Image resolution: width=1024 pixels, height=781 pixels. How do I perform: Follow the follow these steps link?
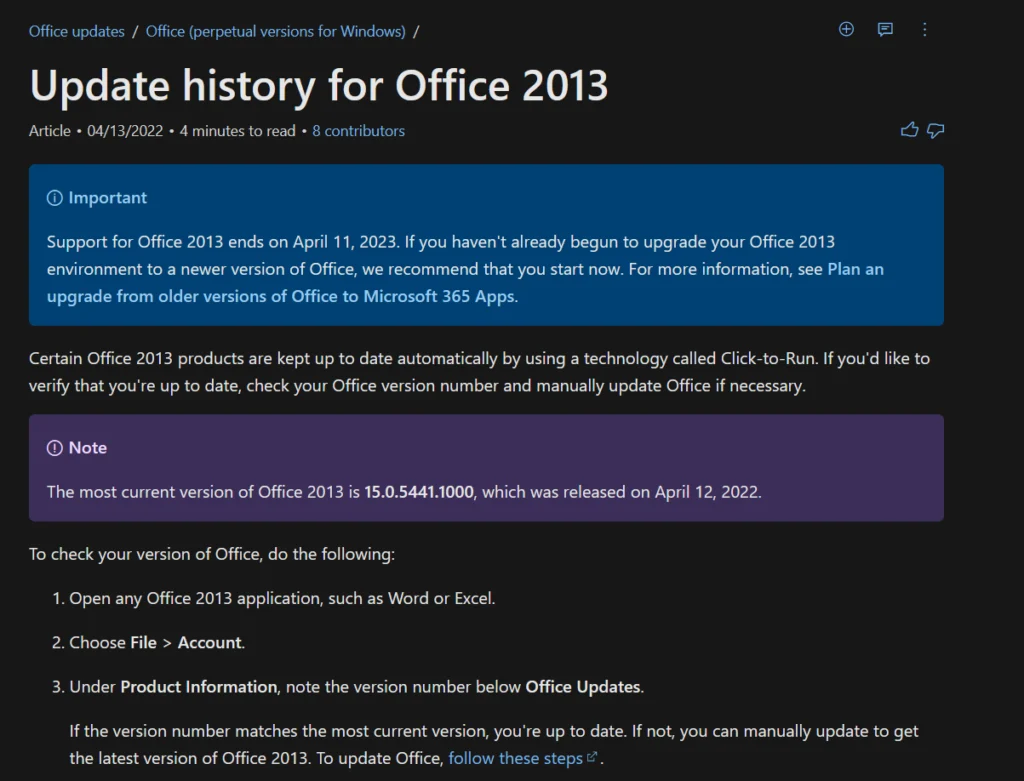pyautogui.click(x=515, y=758)
